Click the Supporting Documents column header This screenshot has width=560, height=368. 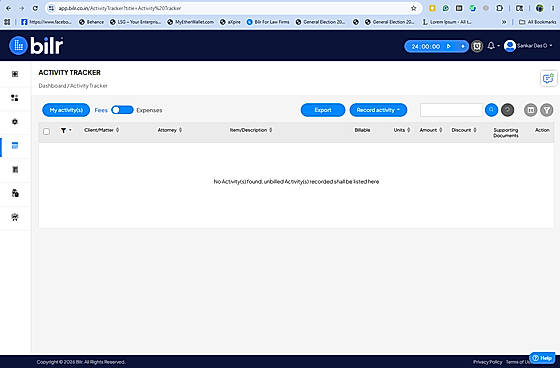pyautogui.click(x=506, y=133)
